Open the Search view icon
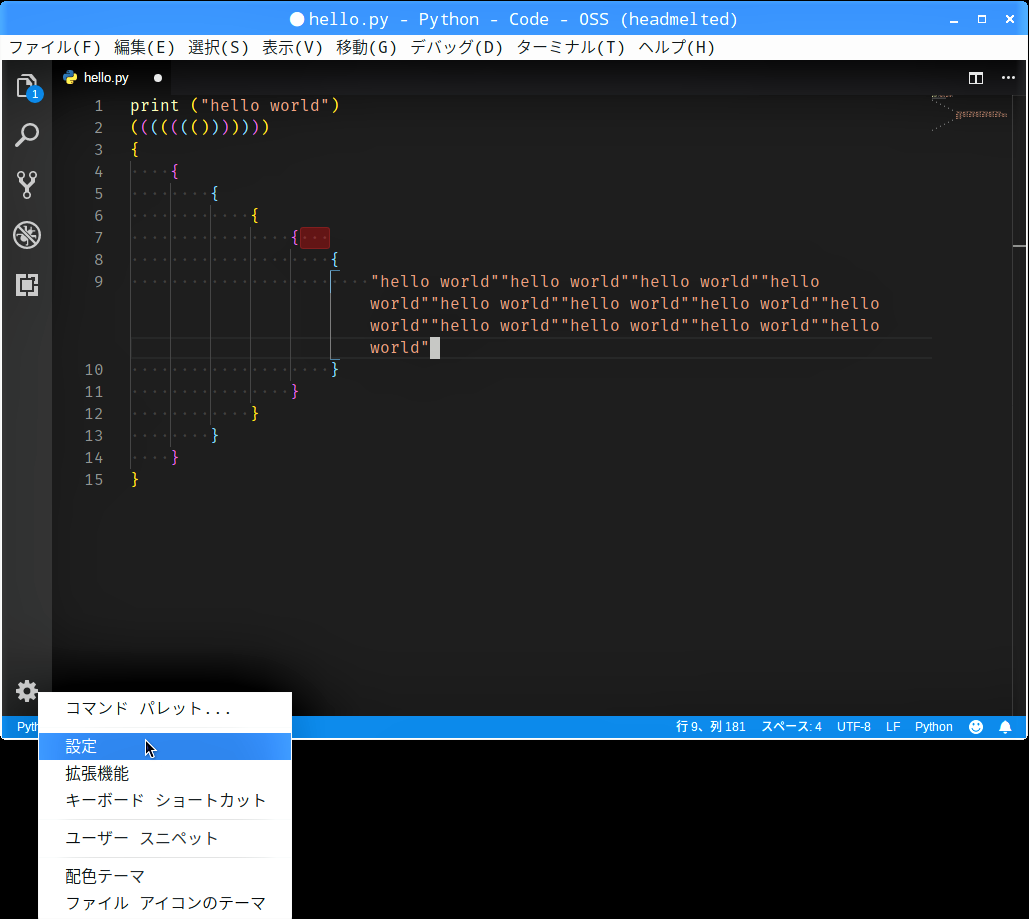The width and height of the screenshot is (1029, 919). 27,135
